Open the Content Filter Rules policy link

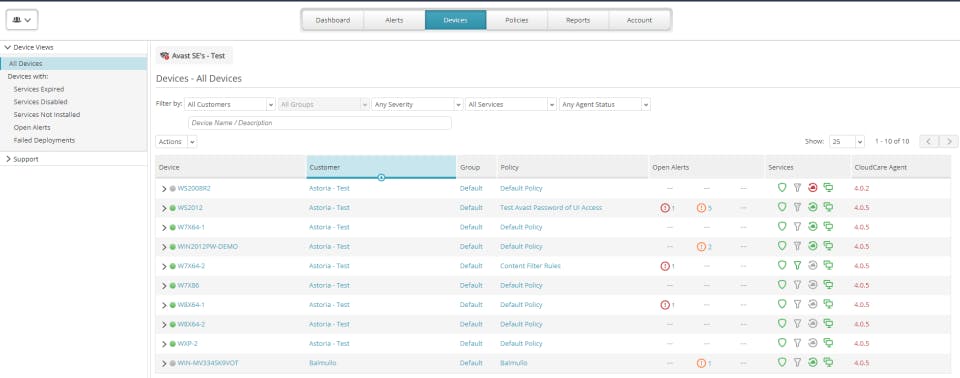tap(530, 266)
